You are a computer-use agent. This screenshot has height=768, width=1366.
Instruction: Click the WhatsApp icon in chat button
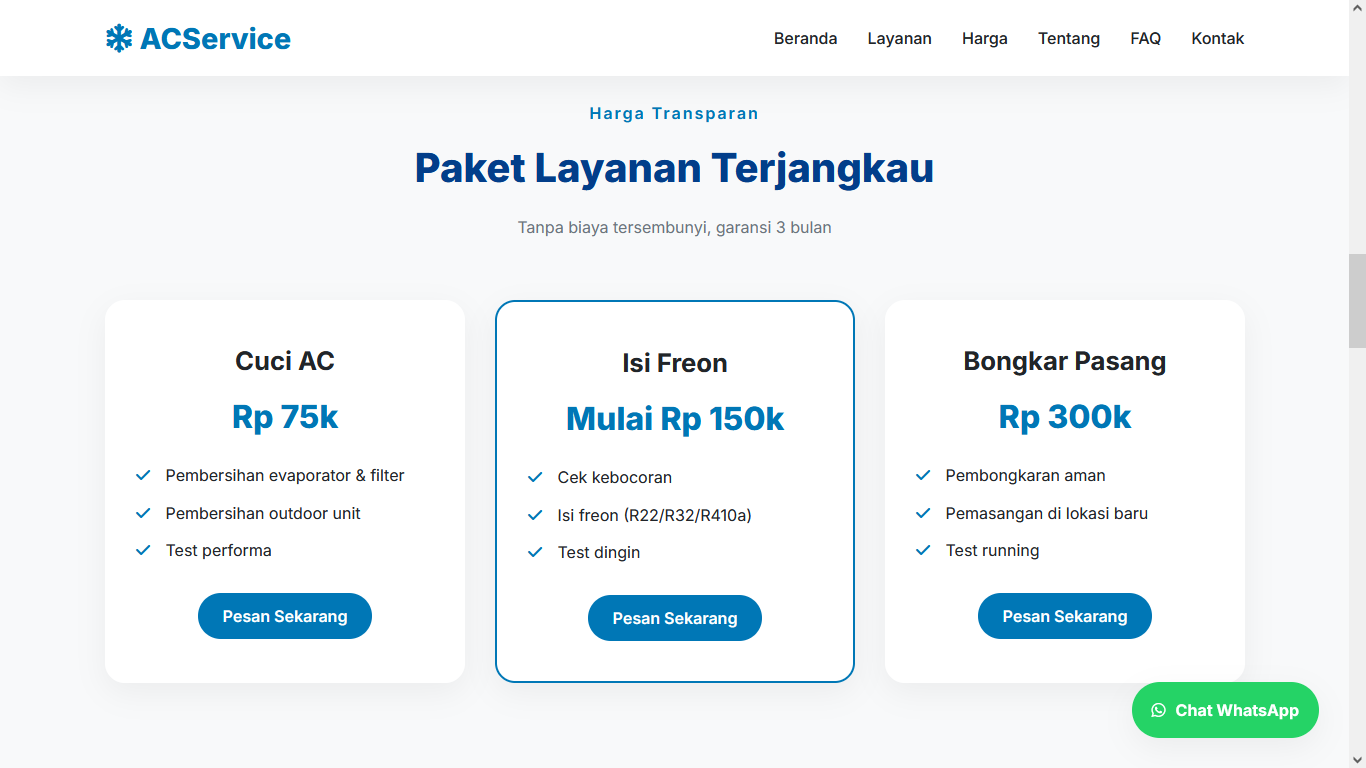click(x=1158, y=710)
